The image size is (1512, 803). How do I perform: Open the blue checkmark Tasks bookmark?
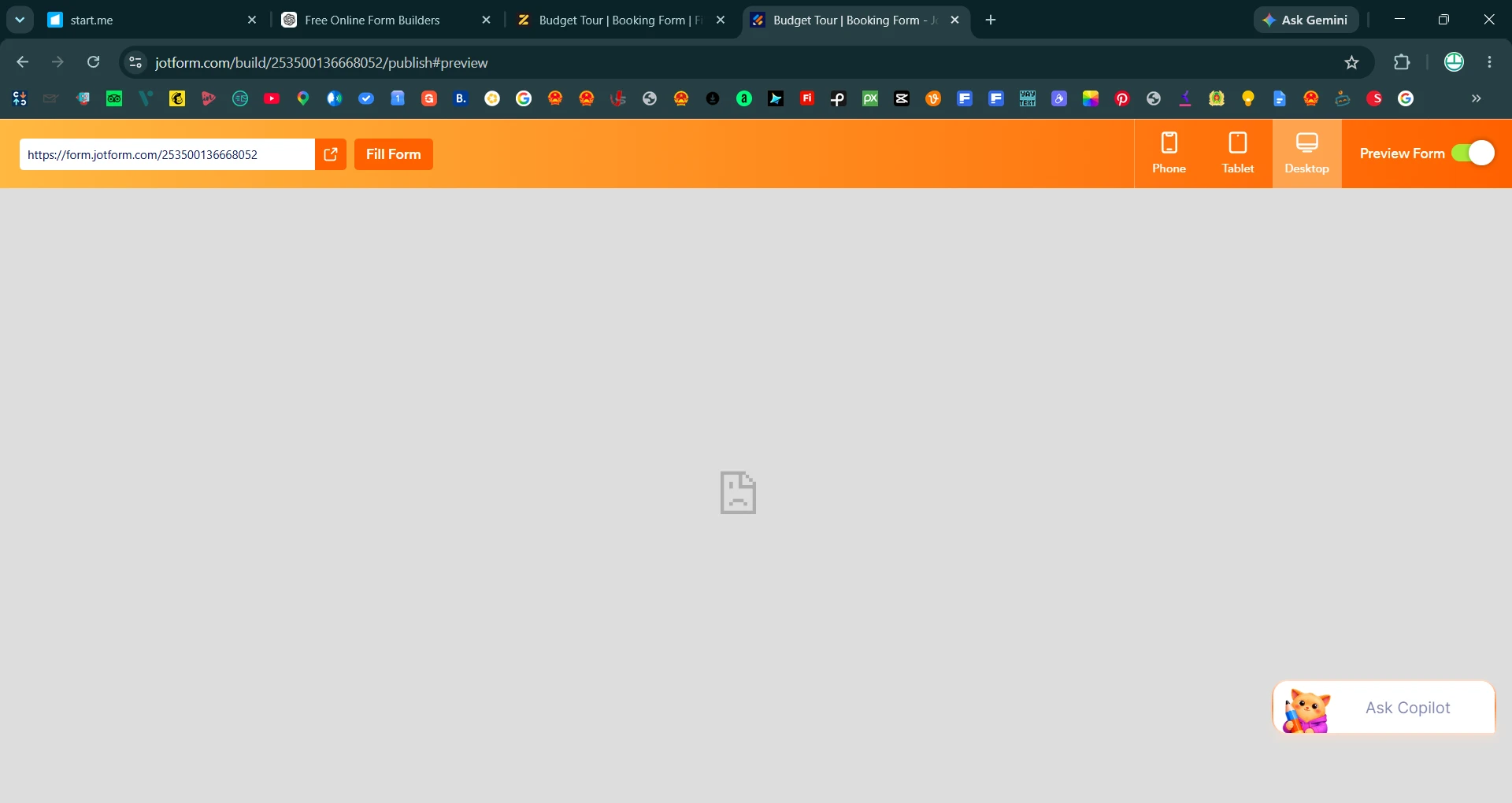366,98
